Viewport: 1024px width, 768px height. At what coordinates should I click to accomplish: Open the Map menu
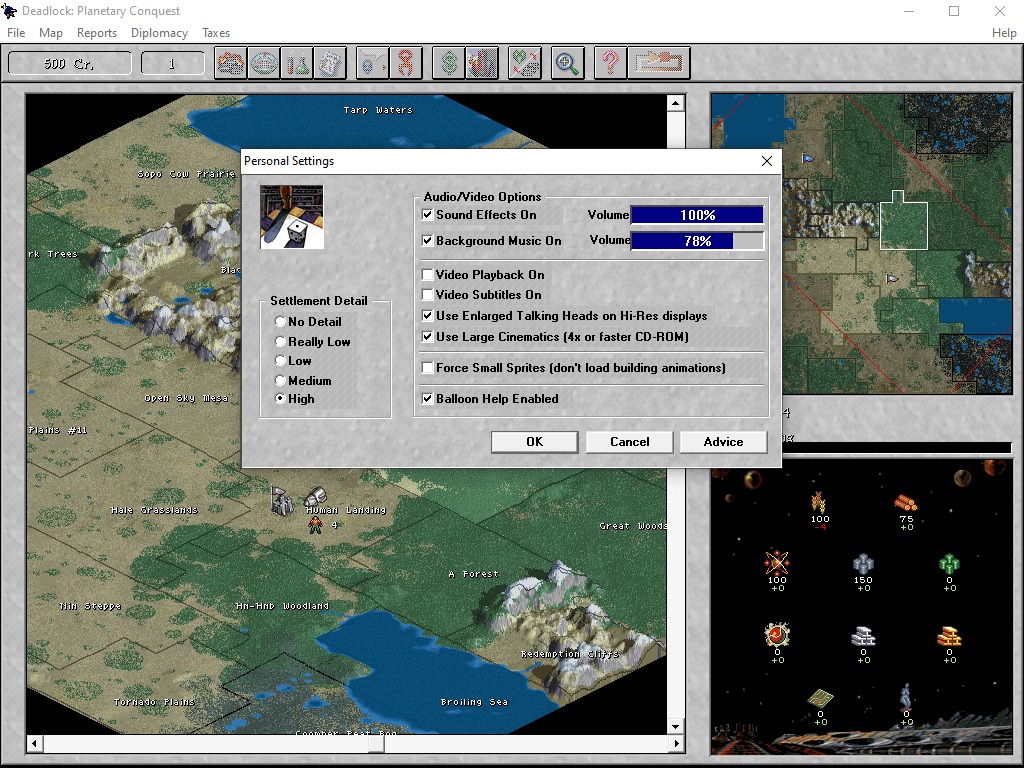click(x=50, y=33)
